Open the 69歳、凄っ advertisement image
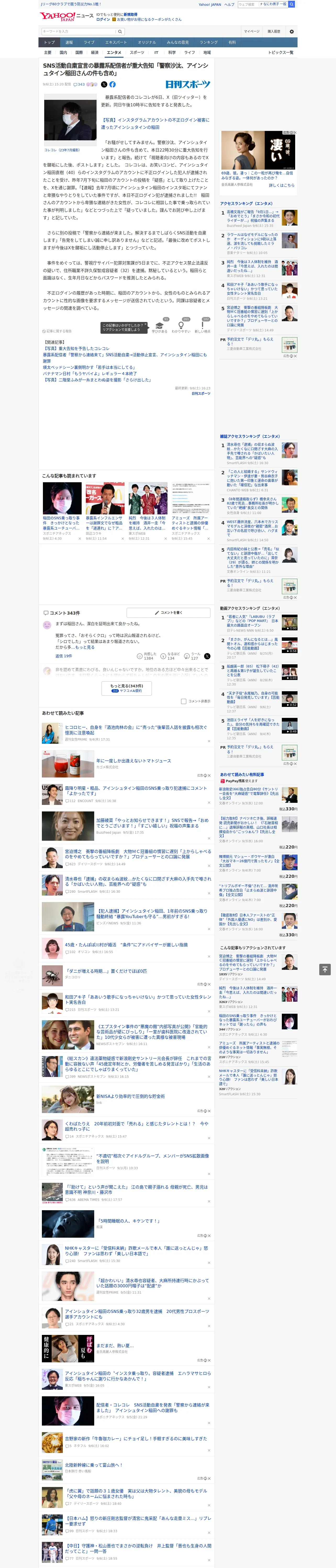 [259, 150]
